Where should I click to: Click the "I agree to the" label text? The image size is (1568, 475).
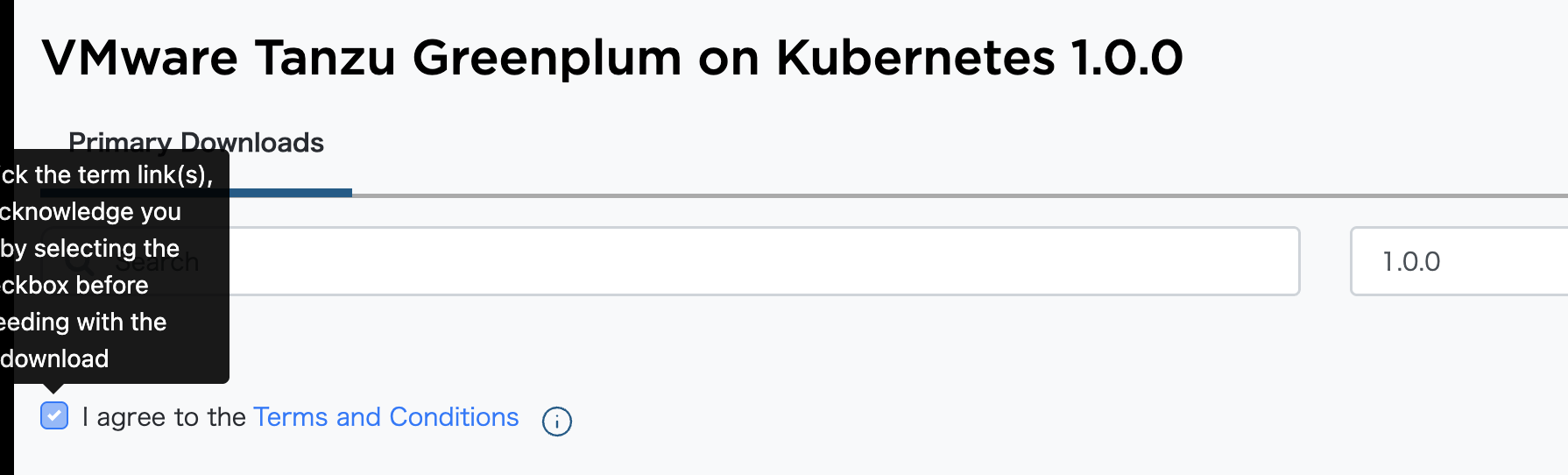click(164, 417)
